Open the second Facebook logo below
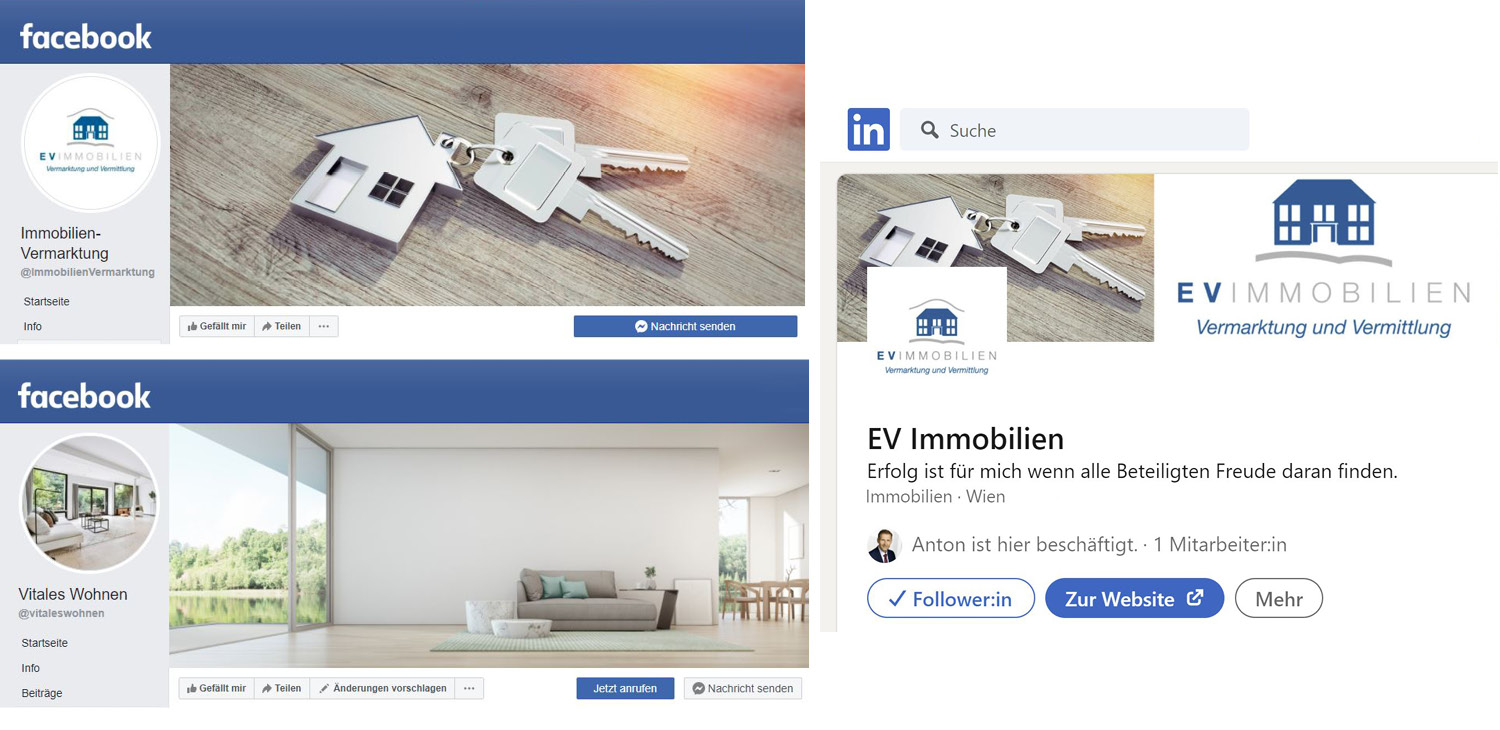1500x730 pixels. coord(84,396)
